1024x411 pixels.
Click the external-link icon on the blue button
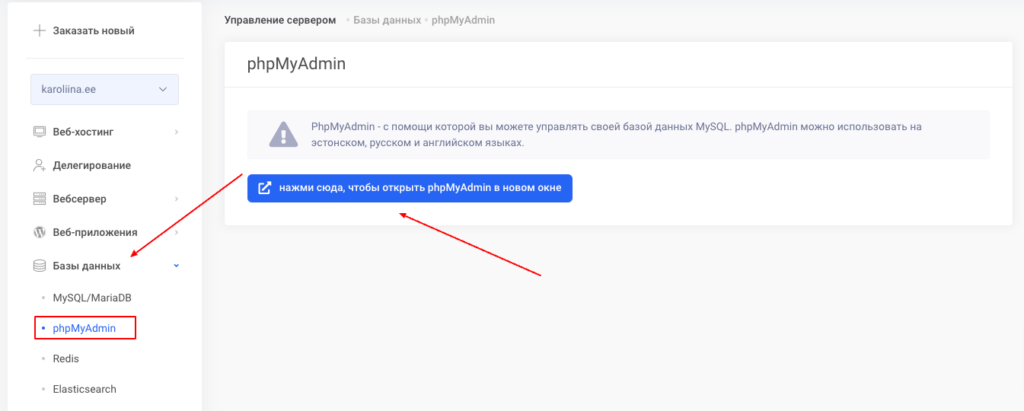click(x=265, y=189)
